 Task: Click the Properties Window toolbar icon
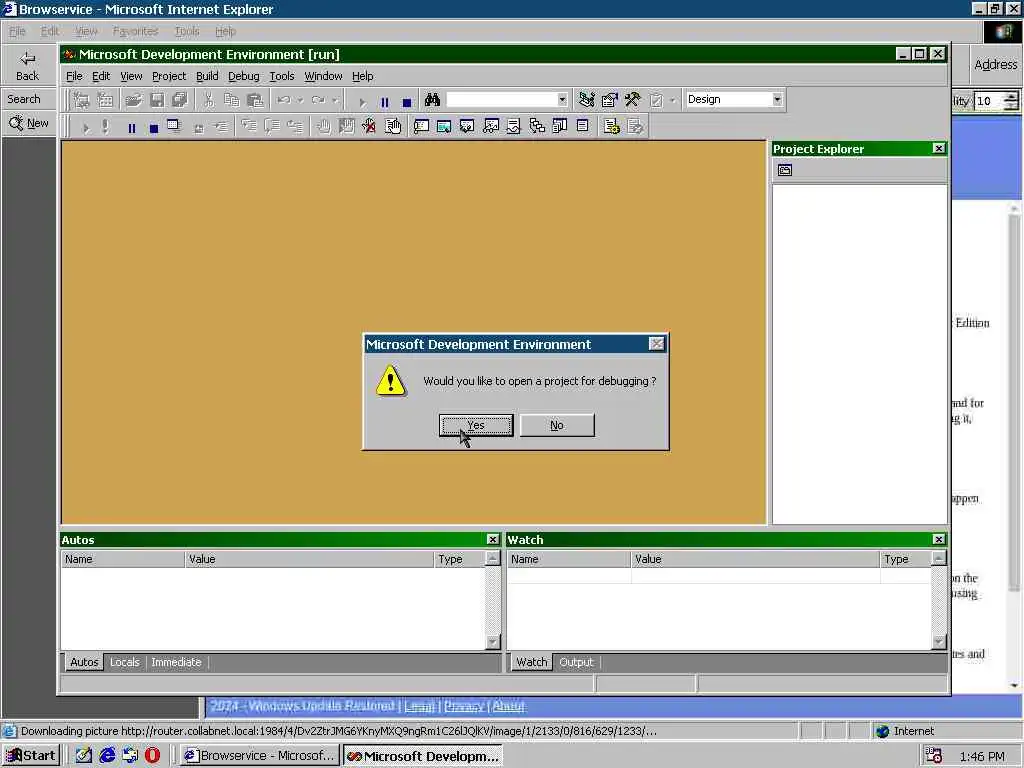pos(609,100)
